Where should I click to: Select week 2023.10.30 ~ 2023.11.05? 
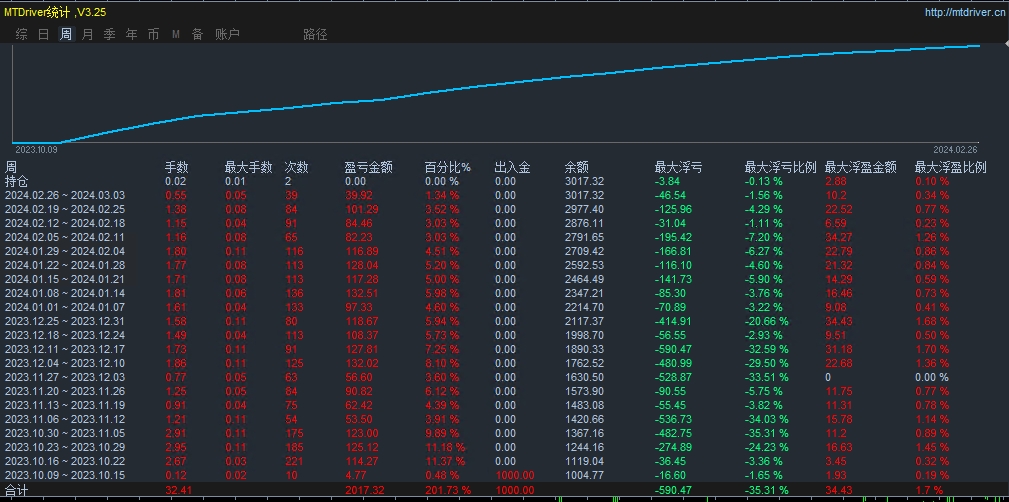tap(65, 433)
